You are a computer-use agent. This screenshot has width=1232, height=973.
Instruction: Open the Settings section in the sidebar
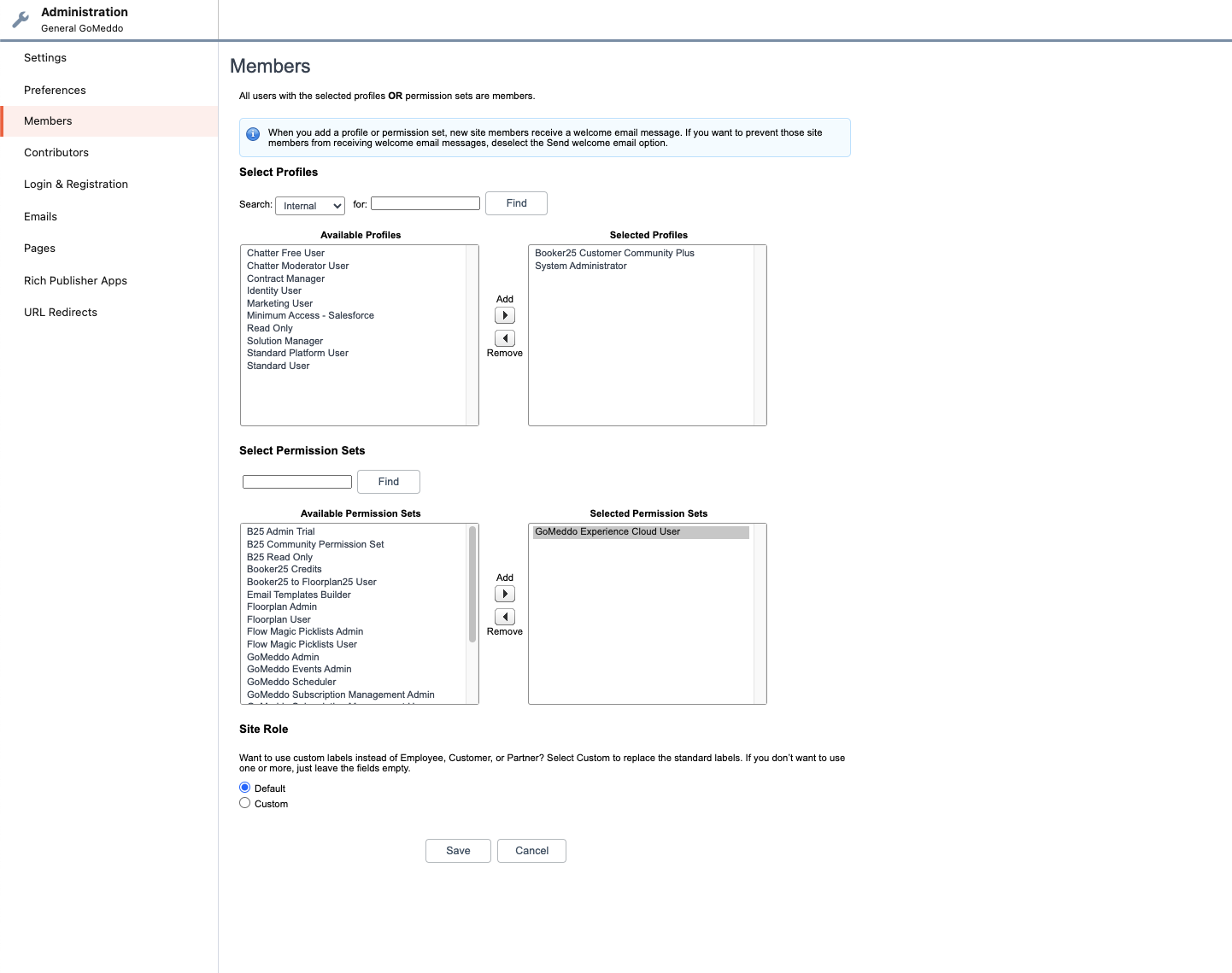point(44,57)
